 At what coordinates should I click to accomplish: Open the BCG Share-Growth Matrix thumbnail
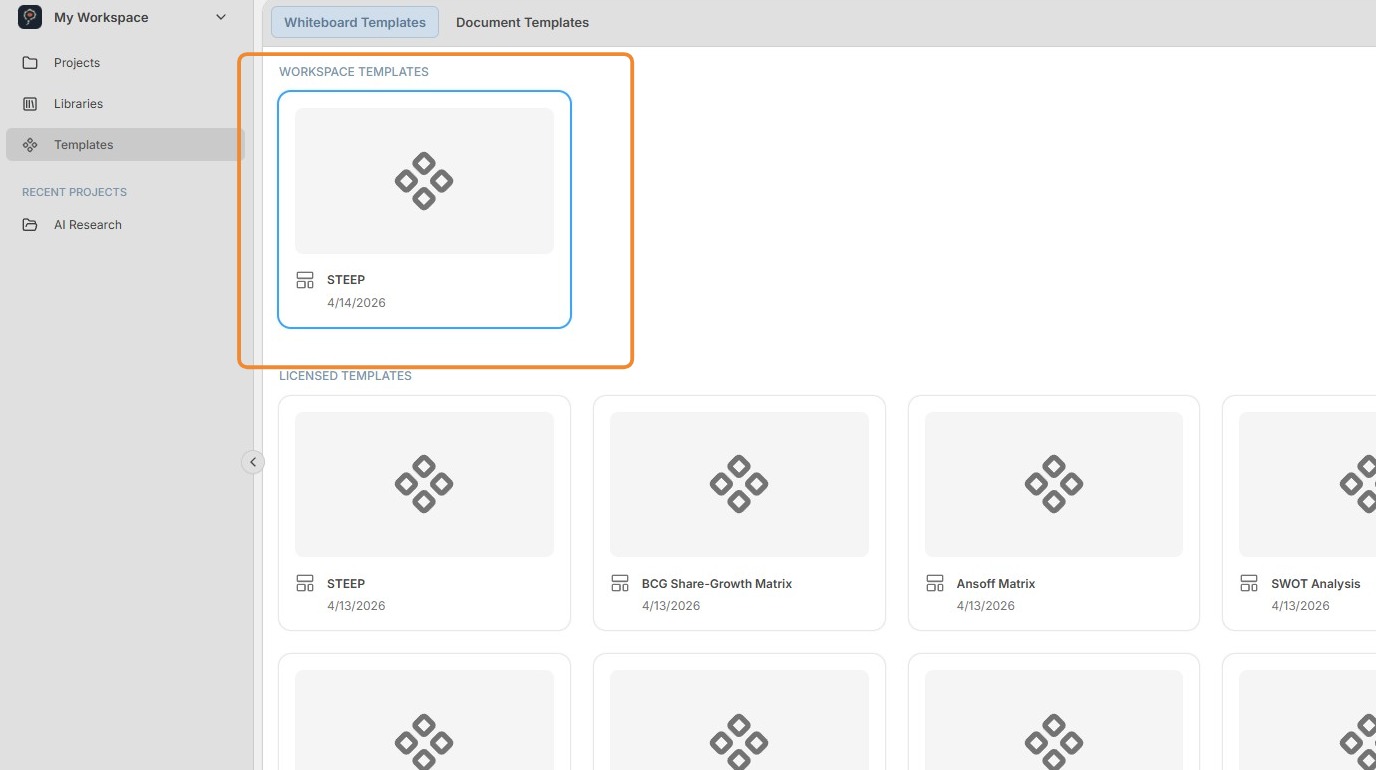click(739, 484)
